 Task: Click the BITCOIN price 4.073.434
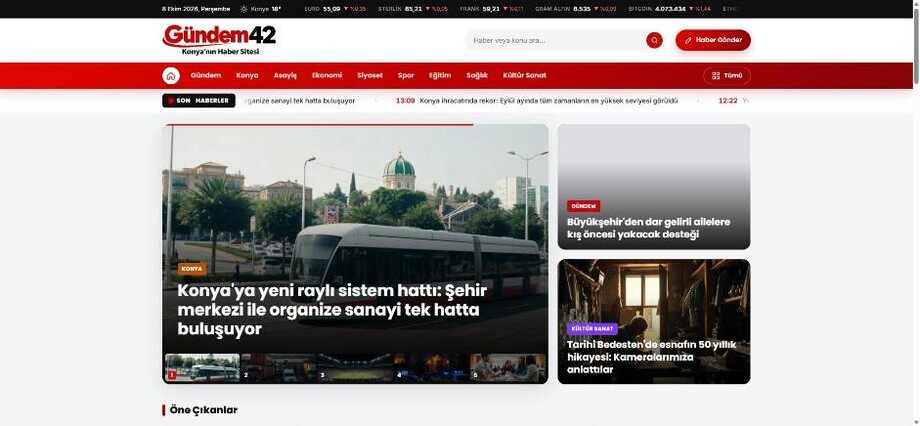pyautogui.click(x=669, y=9)
